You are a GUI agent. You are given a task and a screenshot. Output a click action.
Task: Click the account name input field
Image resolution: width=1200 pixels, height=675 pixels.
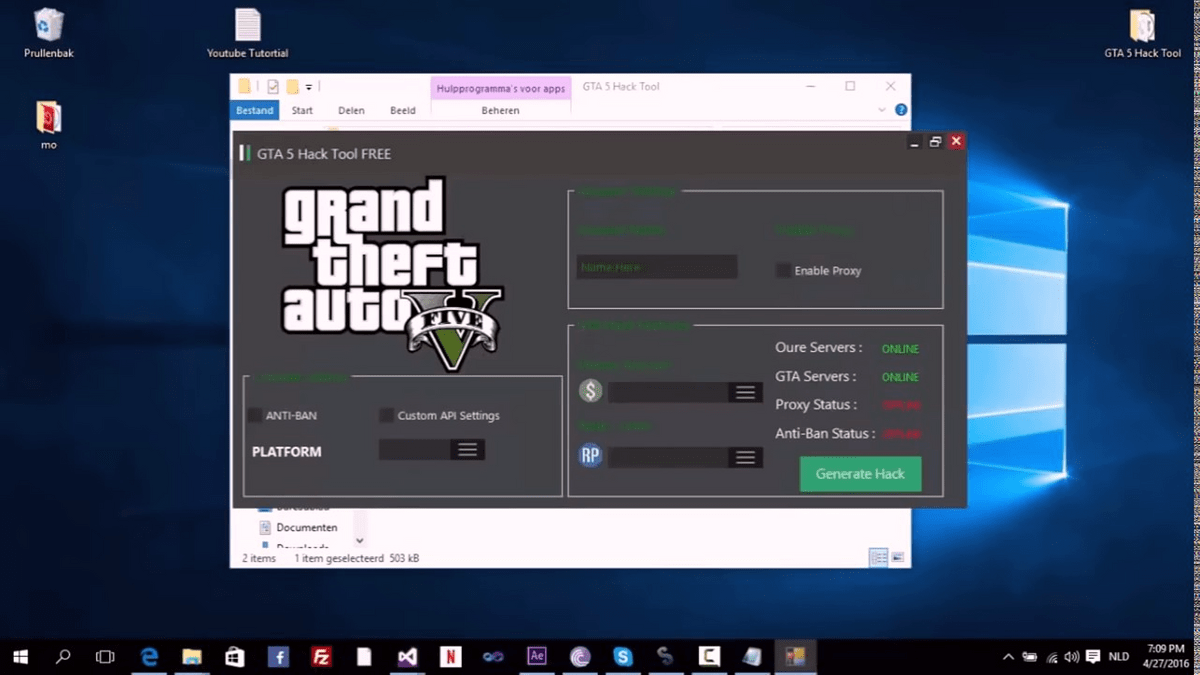point(657,267)
